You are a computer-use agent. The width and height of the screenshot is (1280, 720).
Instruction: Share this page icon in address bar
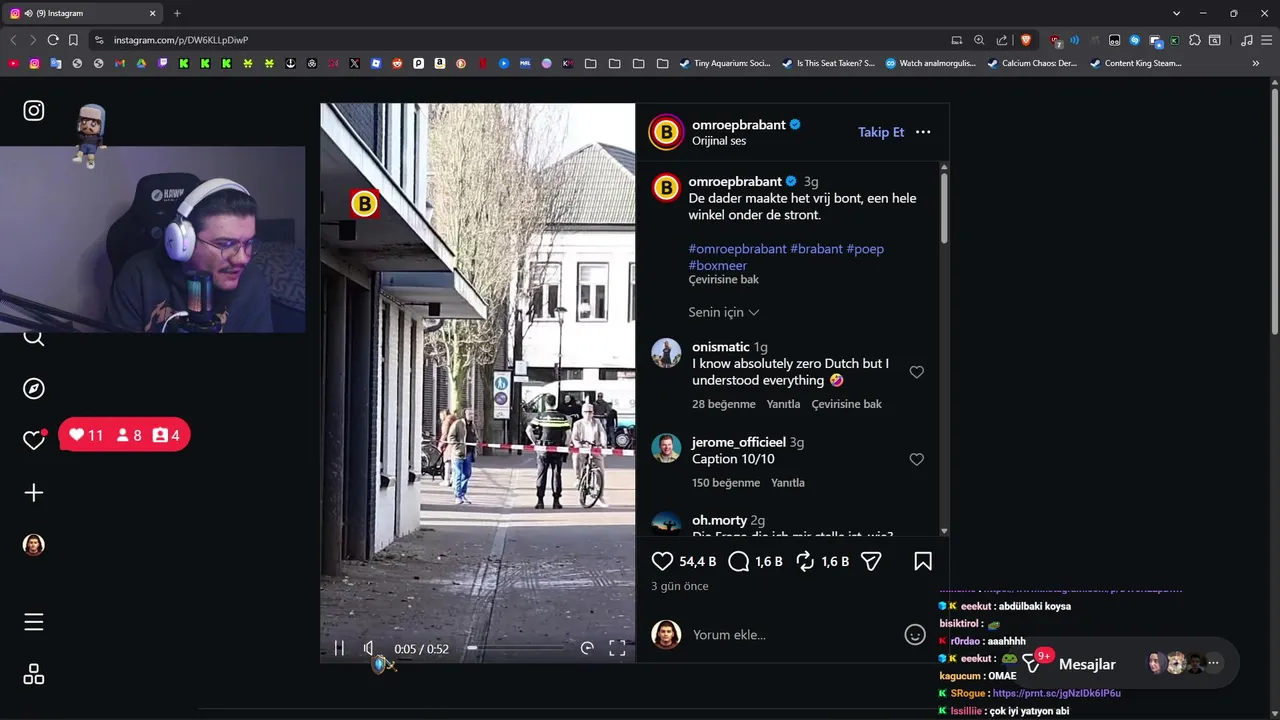click(x=1002, y=40)
